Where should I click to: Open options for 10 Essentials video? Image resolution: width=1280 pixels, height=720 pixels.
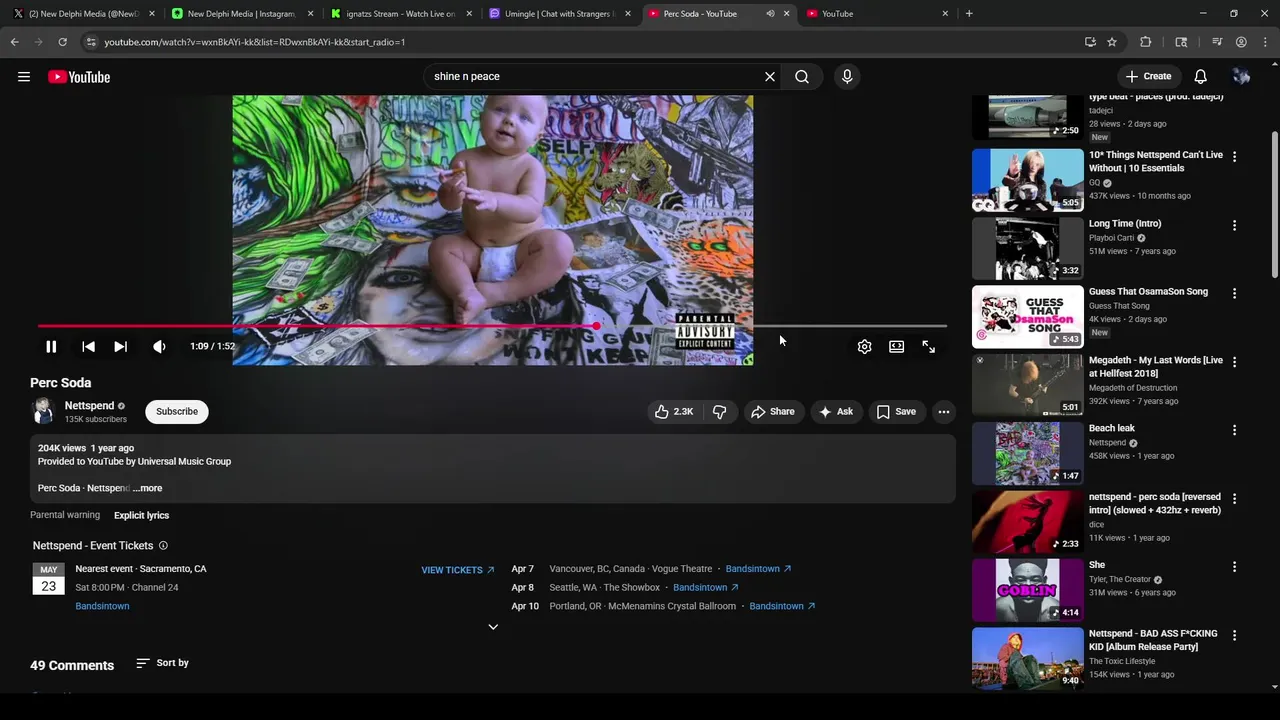(x=1234, y=157)
